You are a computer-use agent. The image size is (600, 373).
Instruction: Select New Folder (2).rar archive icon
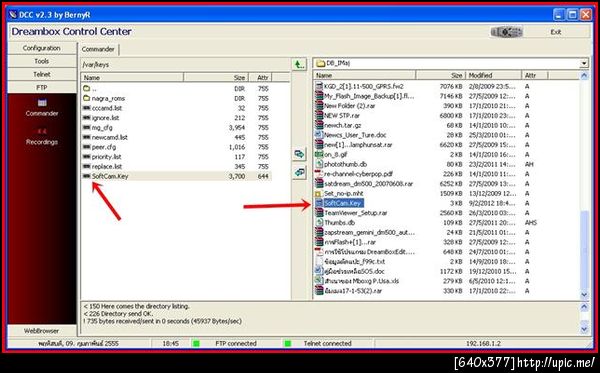pos(319,106)
